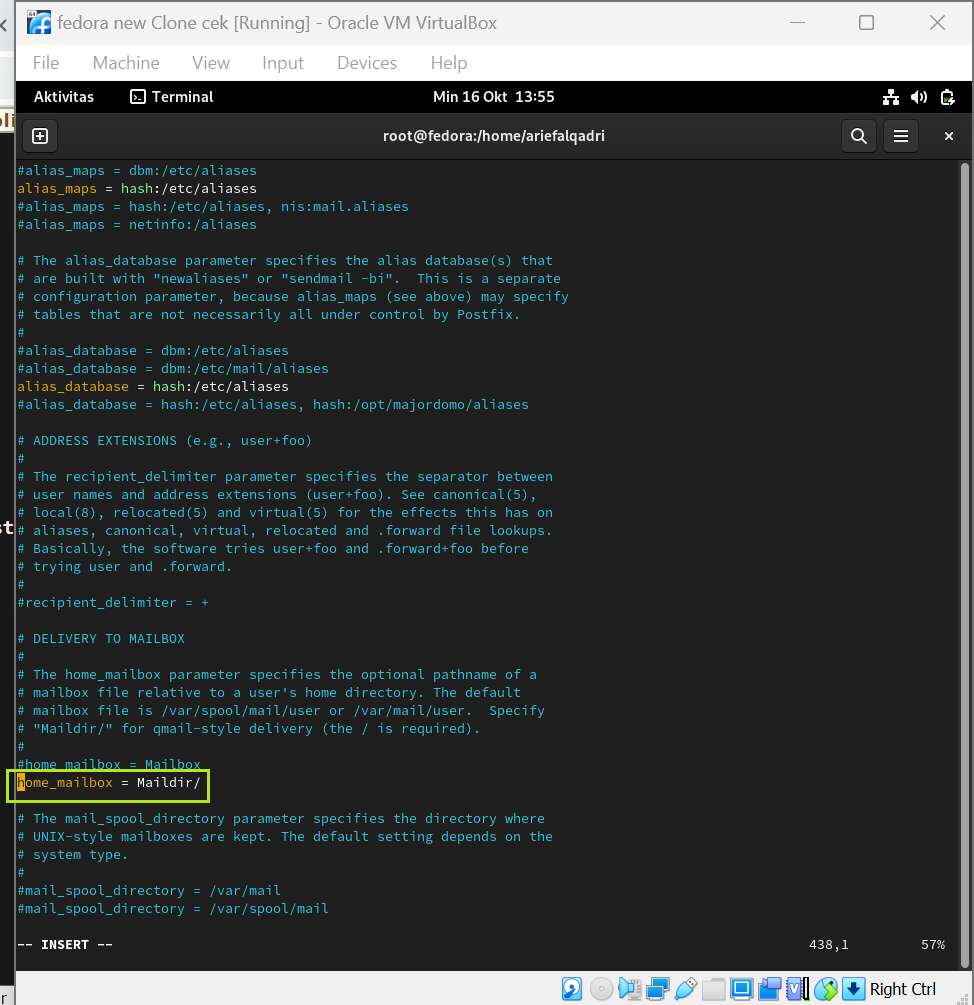Click the '# system type.' comment line
Screen dimensions: 974x1005
73,855
